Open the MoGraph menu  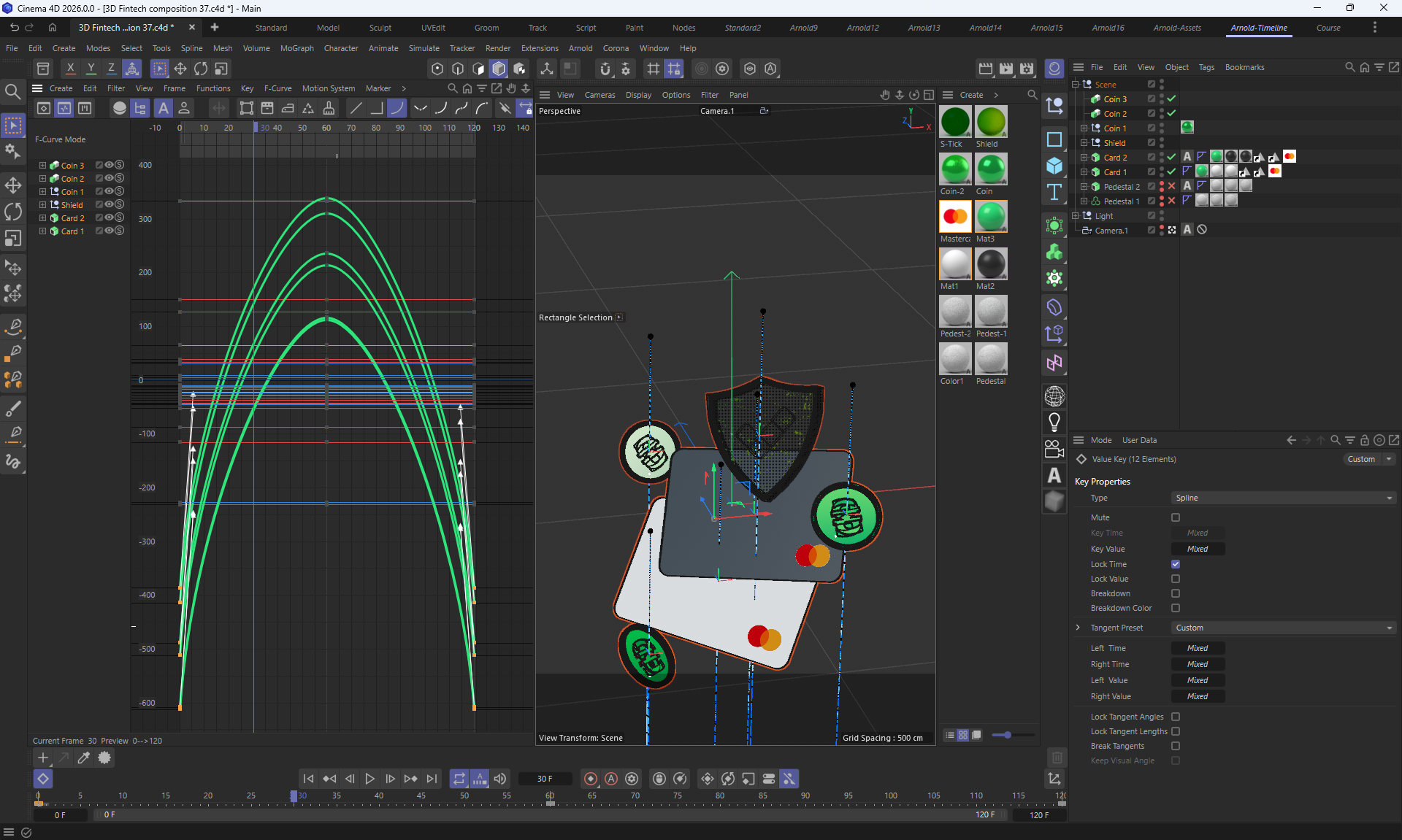[296, 48]
